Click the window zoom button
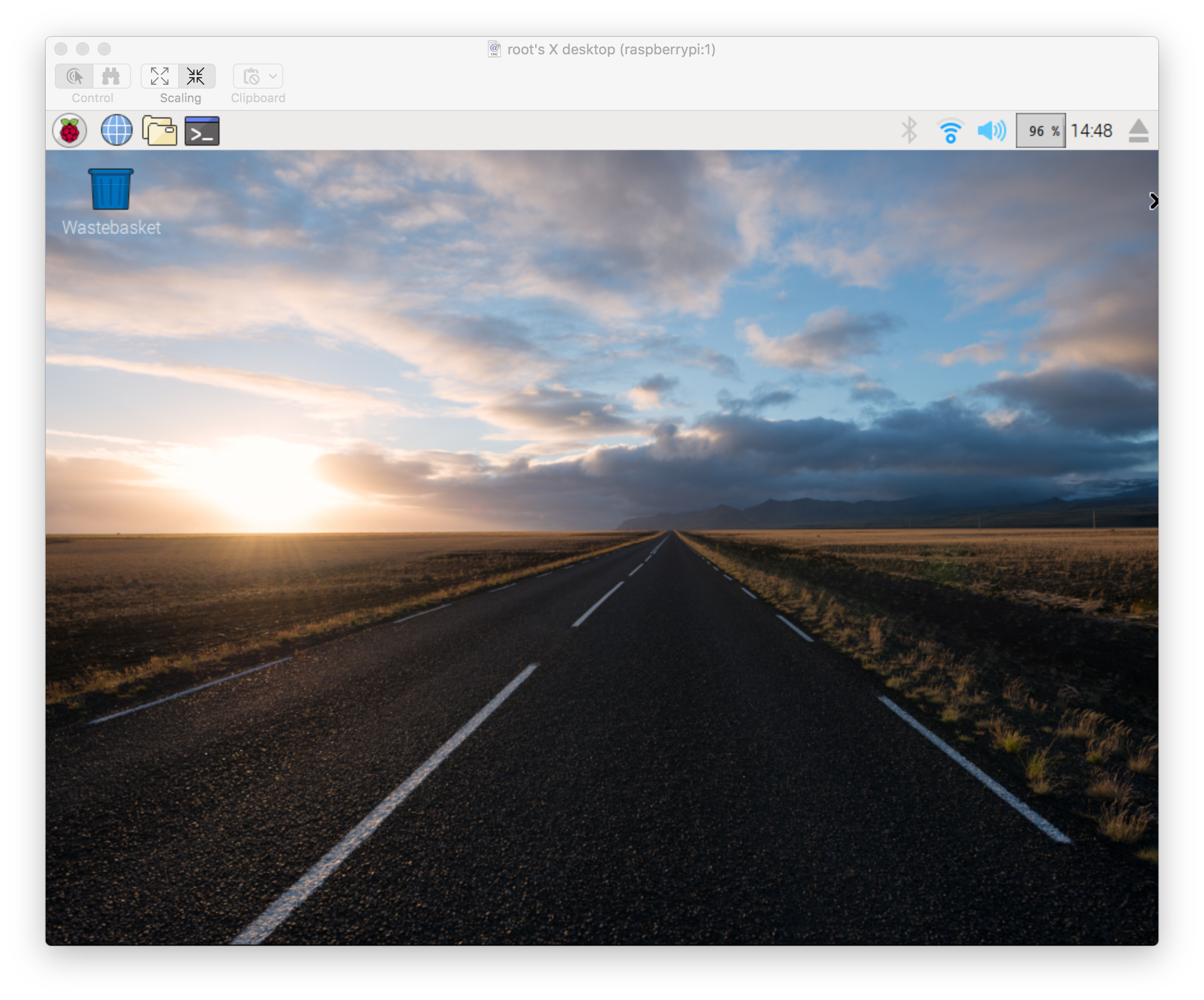 [x=104, y=49]
